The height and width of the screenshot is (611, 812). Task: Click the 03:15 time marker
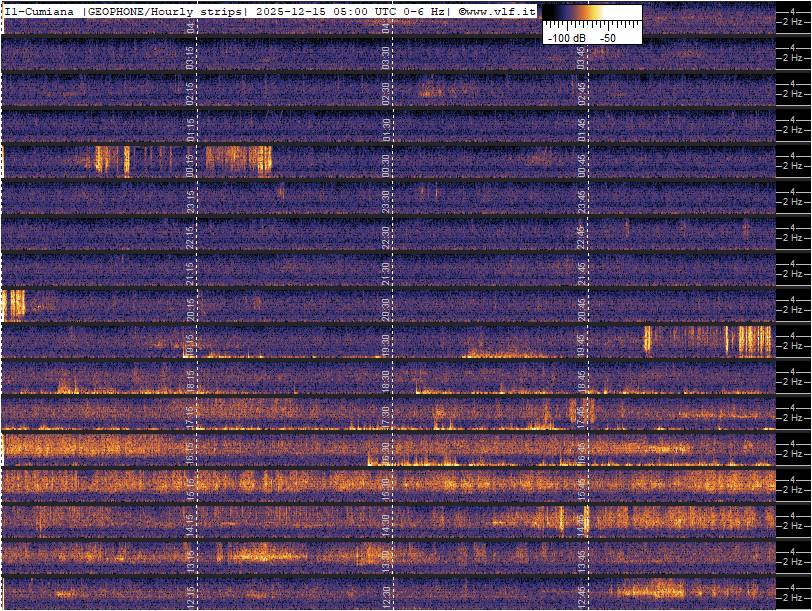190,58
